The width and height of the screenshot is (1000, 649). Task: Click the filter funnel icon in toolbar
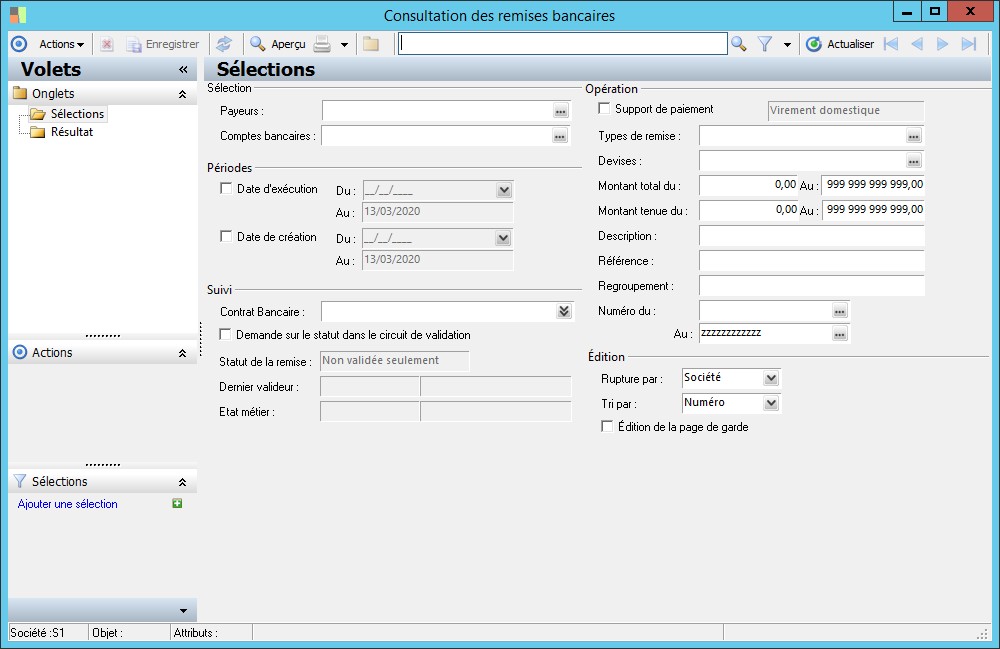[765, 44]
